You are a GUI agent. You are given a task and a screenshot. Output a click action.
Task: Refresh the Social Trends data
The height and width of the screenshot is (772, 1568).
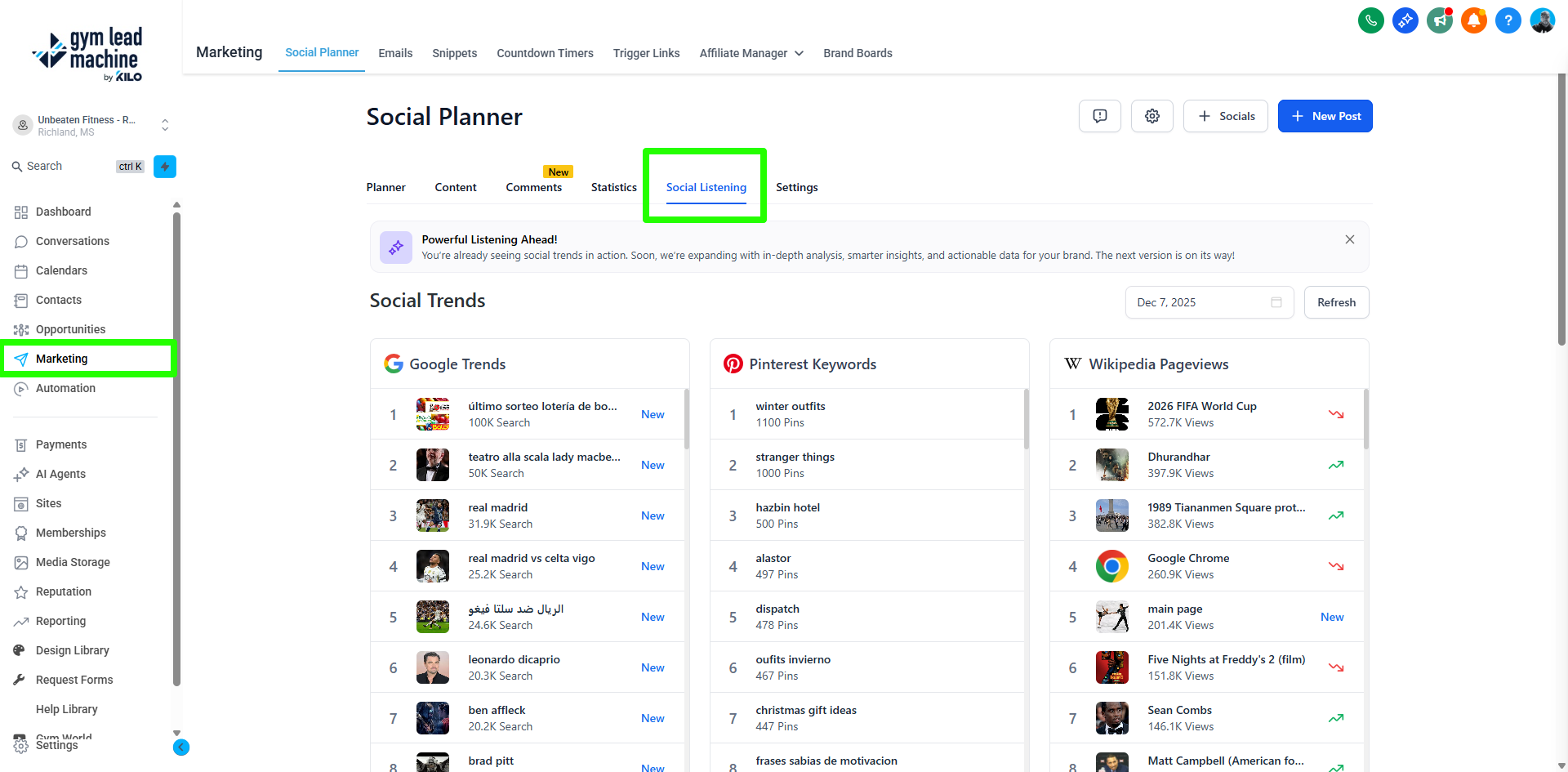click(1337, 302)
